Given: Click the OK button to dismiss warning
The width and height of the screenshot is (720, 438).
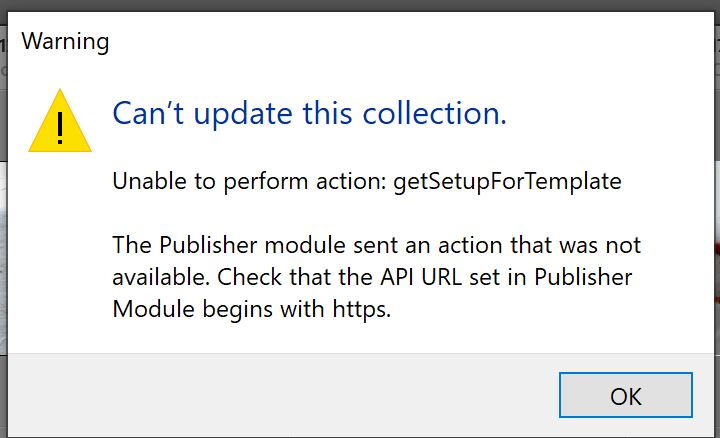Looking at the screenshot, I should 625,395.
